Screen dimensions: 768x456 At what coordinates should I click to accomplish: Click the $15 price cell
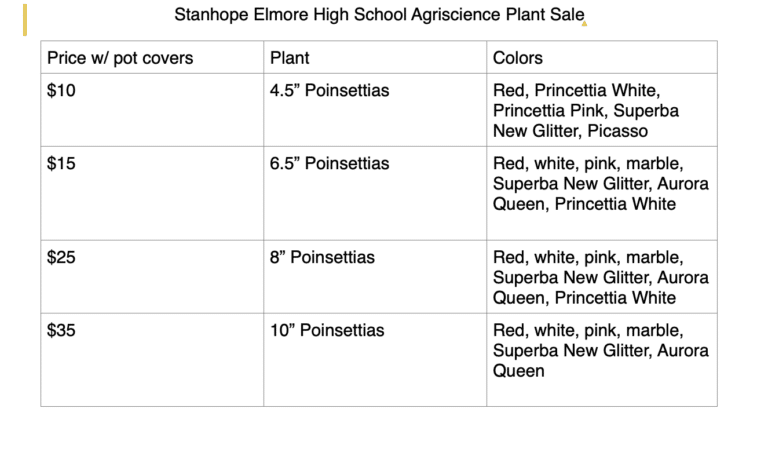(x=61, y=164)
